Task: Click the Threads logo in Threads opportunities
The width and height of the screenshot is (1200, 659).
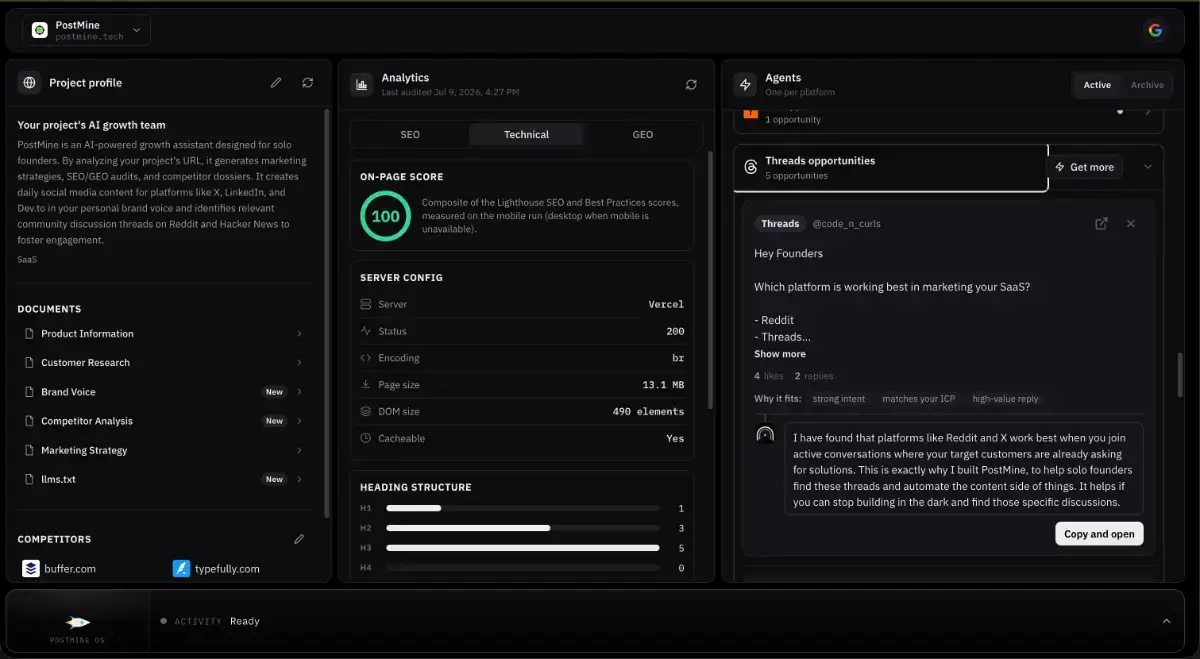Action: click(x=751, y=167)
